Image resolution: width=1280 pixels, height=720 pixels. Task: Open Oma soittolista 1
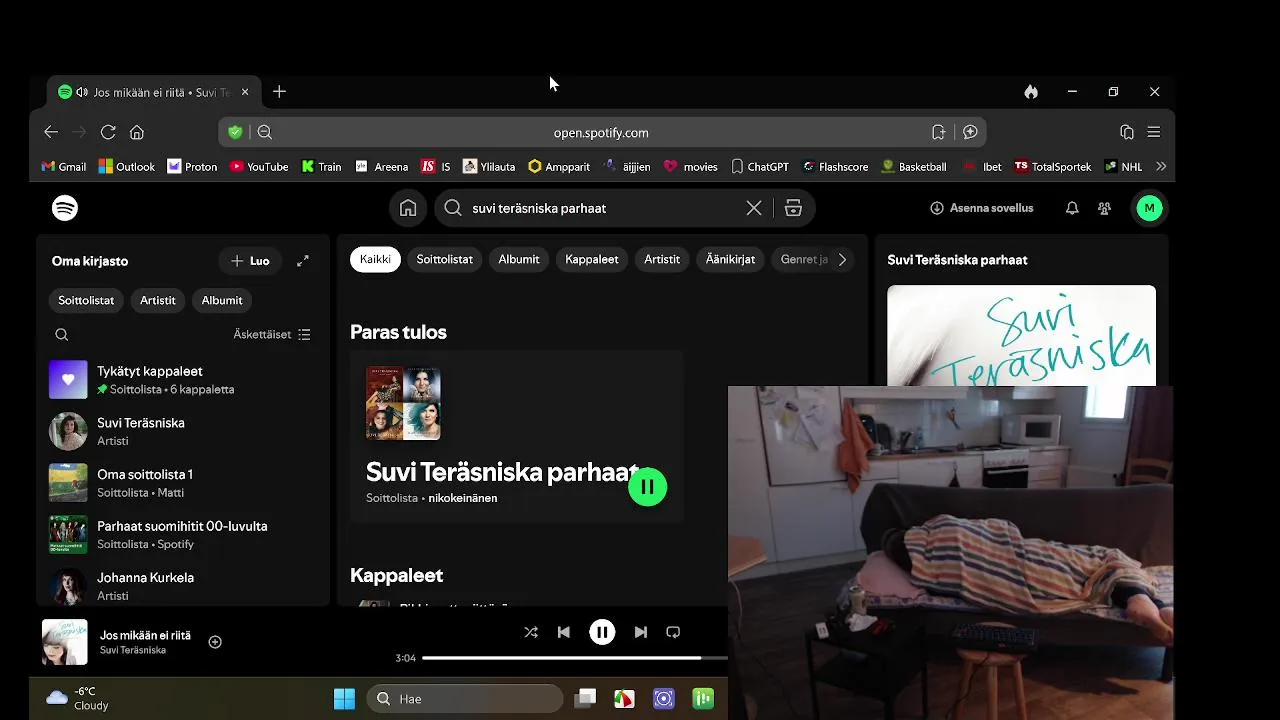coord(183,483)
